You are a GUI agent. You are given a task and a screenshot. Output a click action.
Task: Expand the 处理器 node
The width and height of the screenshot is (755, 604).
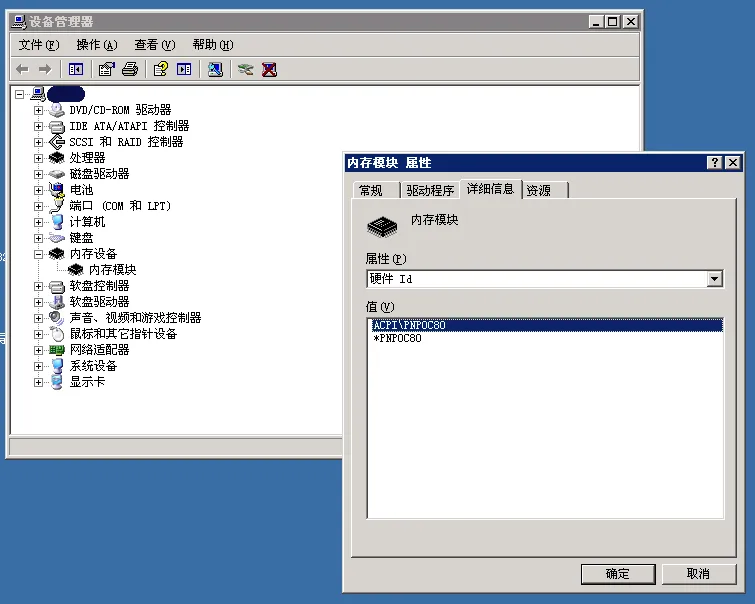coord(38,158)
